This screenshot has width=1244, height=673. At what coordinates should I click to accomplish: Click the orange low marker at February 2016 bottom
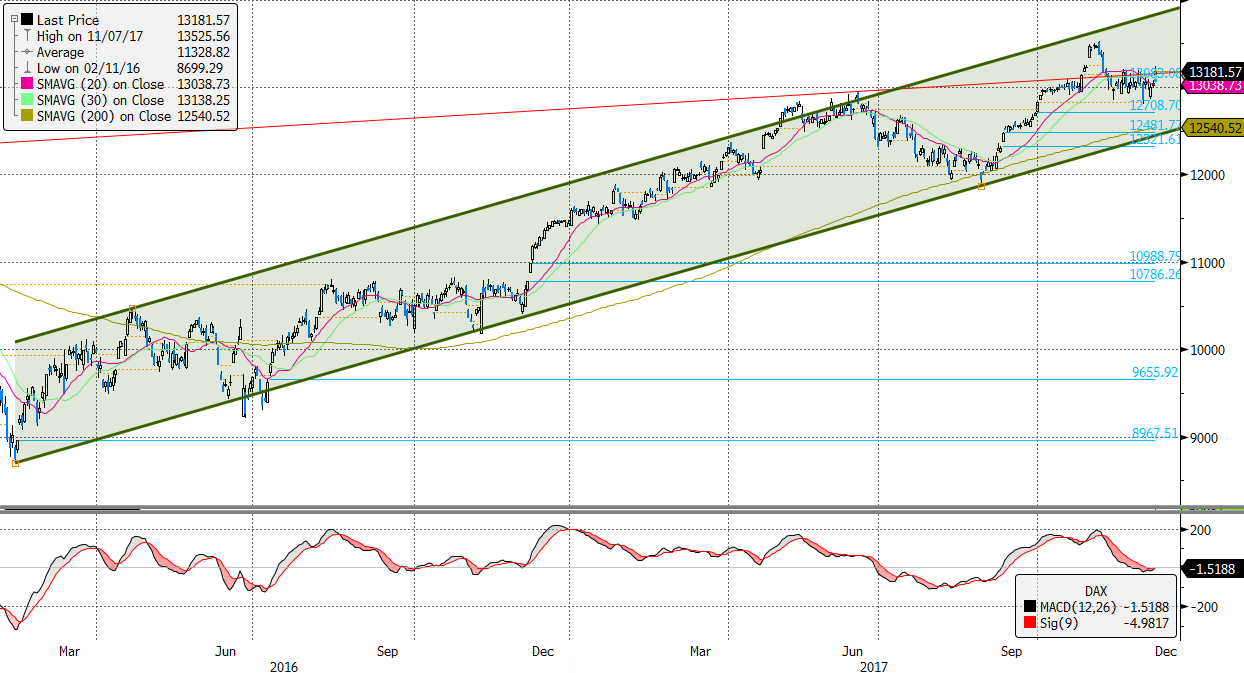click(x=14, y=463)
